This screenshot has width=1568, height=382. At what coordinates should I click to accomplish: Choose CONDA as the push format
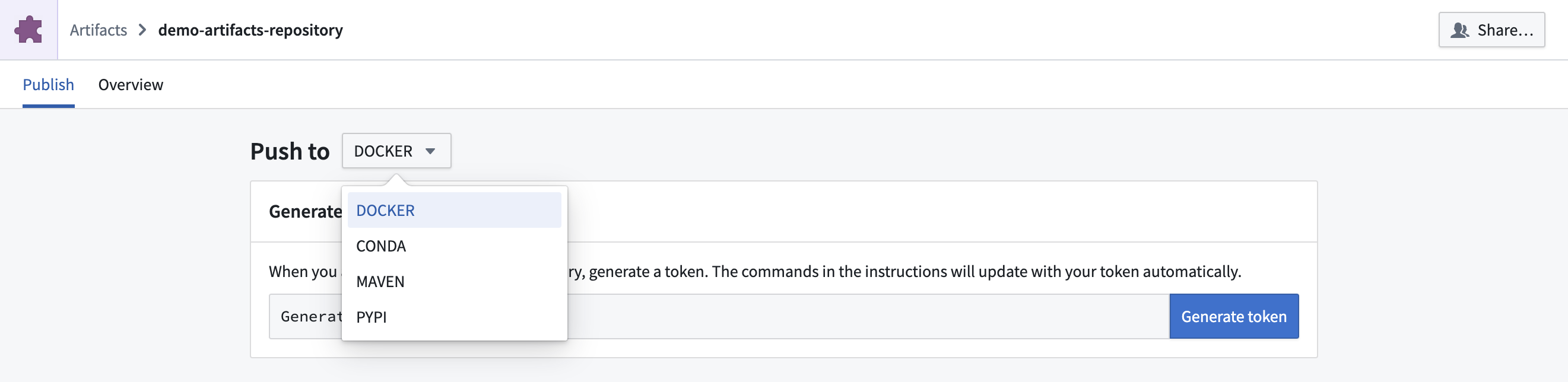pyautogui.click(x=380, y=246)
